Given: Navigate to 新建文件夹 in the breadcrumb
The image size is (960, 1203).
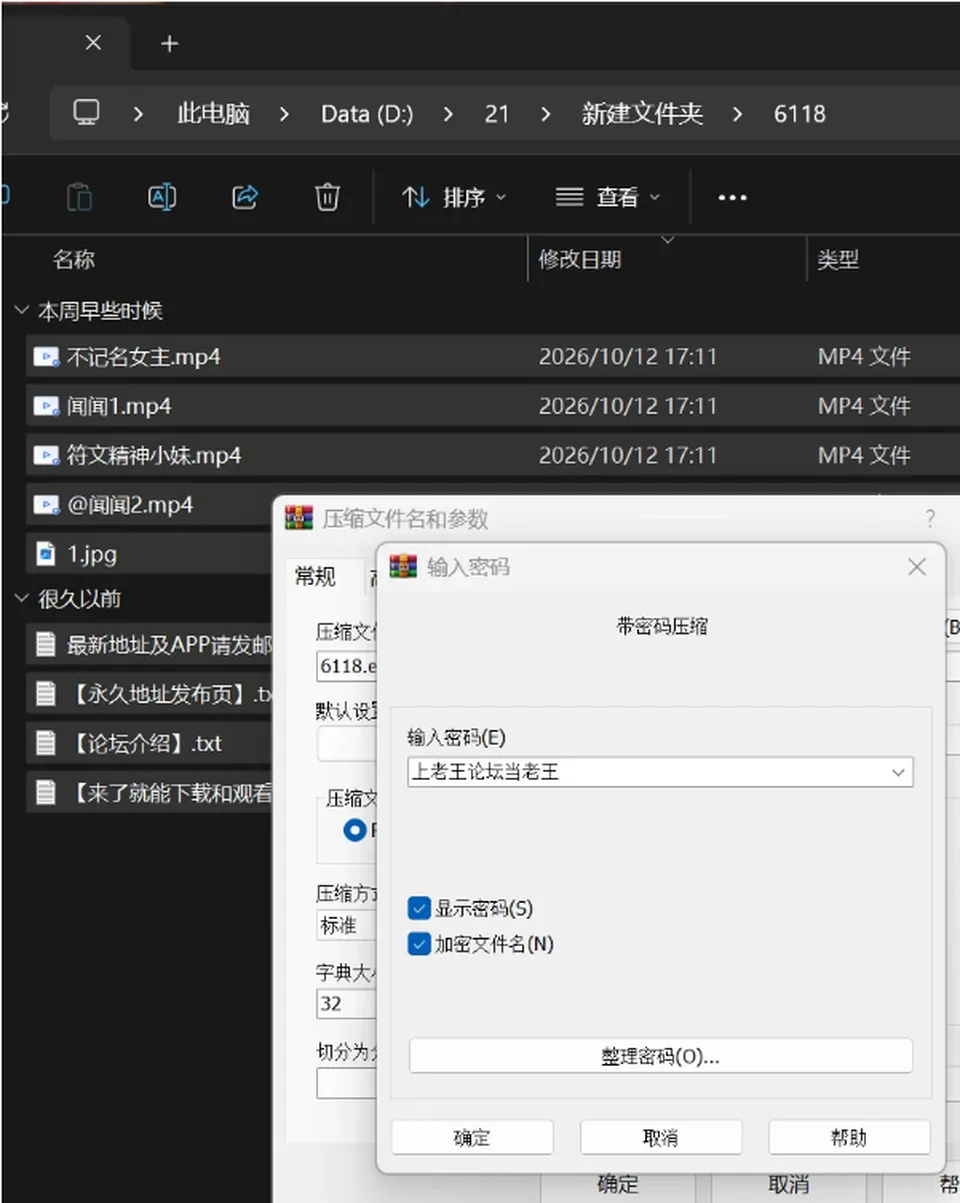Looking at the screenshot, I should [x=642, y=114].
